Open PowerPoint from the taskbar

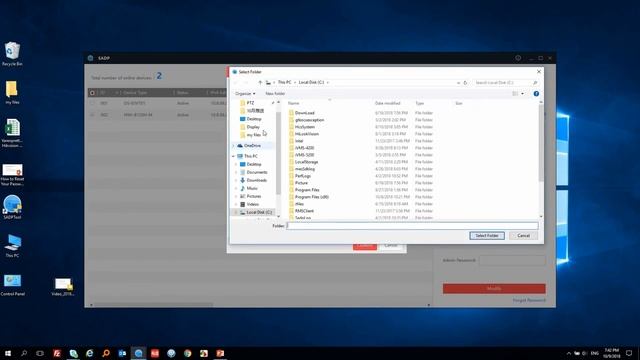coord(220,353)
